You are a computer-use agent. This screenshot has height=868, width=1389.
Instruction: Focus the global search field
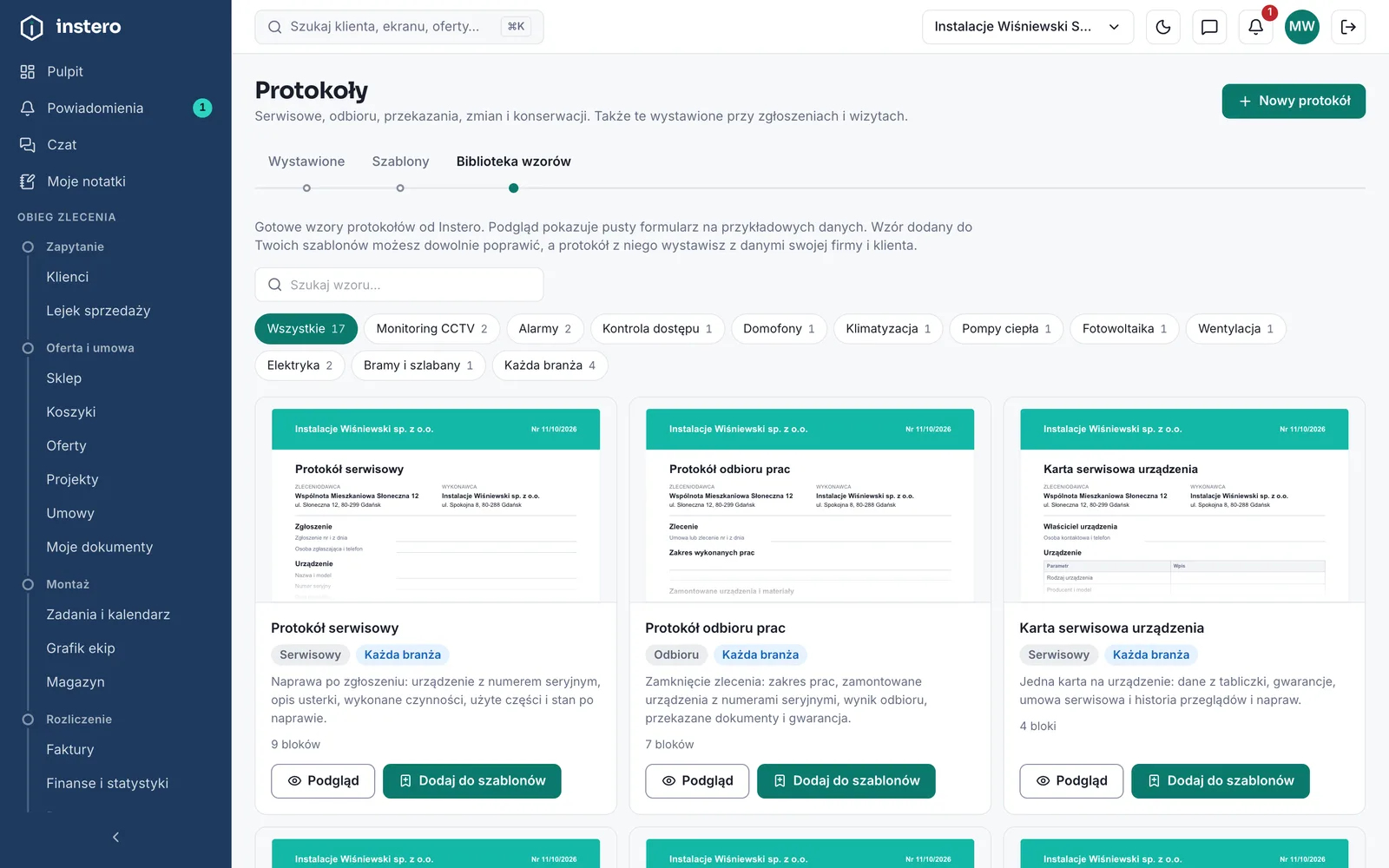click(399, 27)
